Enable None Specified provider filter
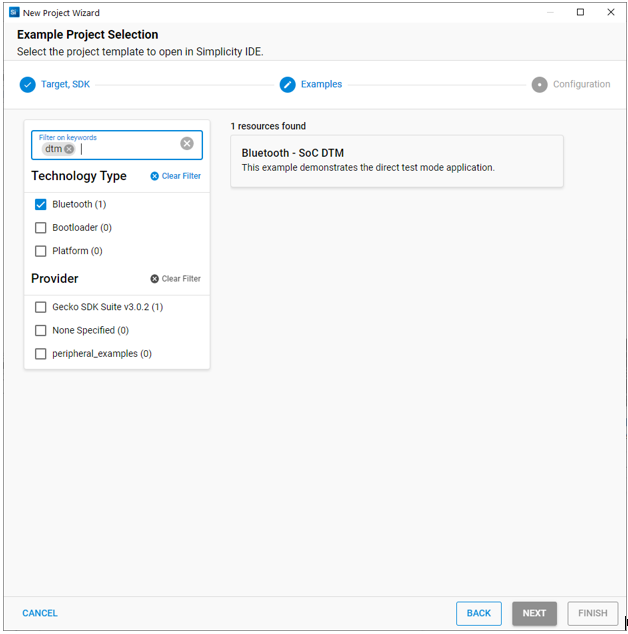Viewport: 628px width, 634px height. (40, 331)
